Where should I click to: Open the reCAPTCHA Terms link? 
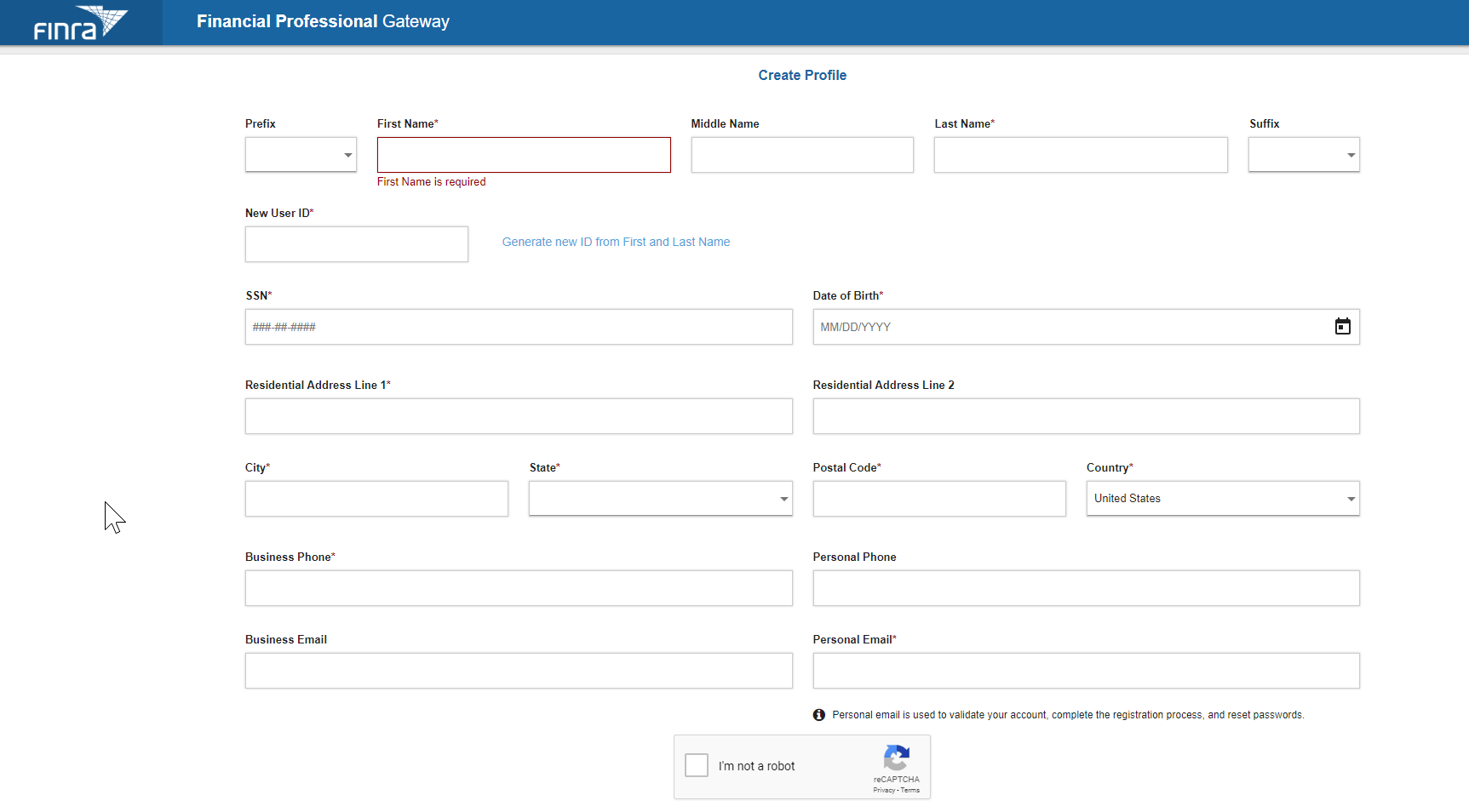pos(910,791)
